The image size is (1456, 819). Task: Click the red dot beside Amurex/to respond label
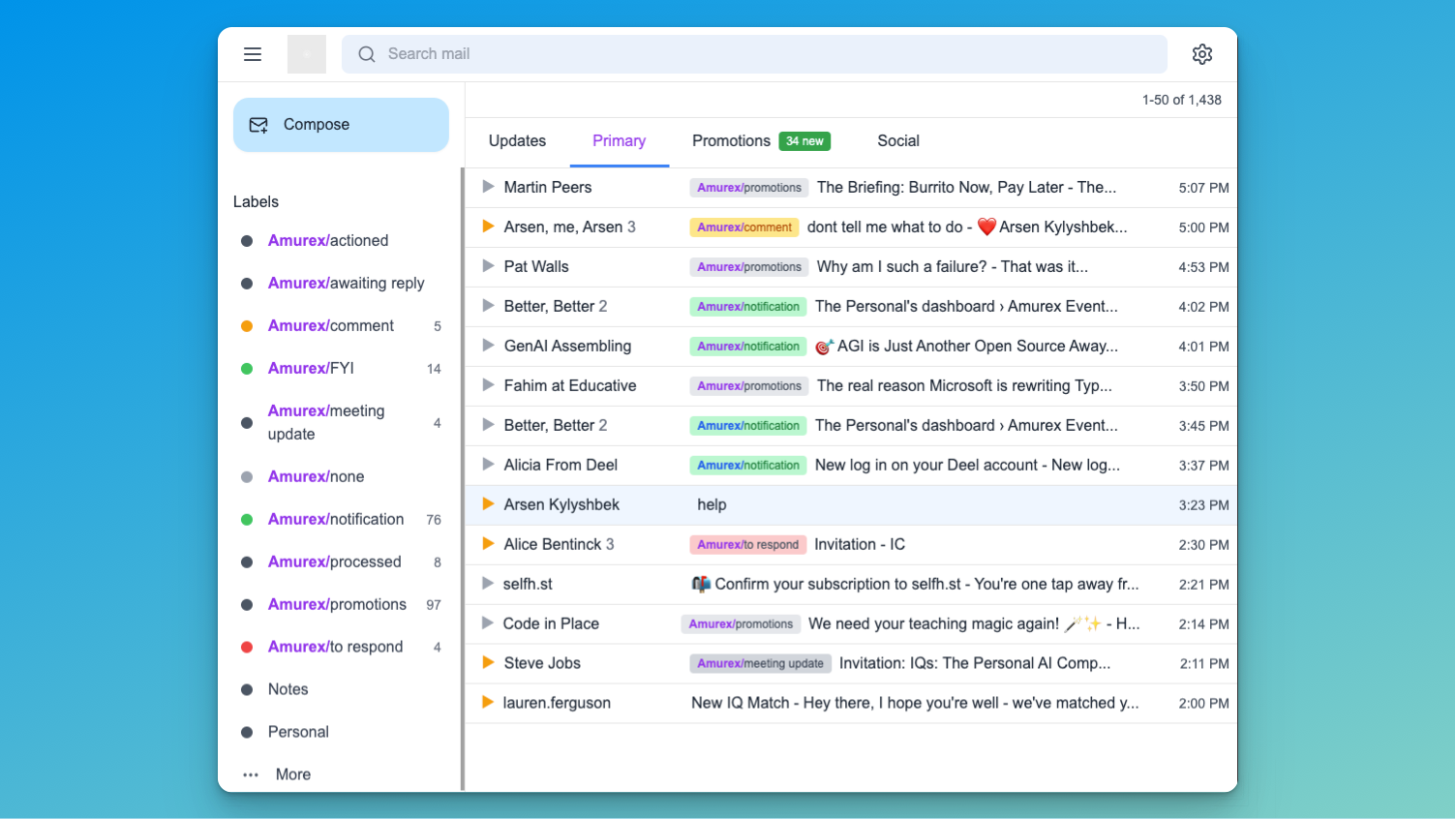247,647
